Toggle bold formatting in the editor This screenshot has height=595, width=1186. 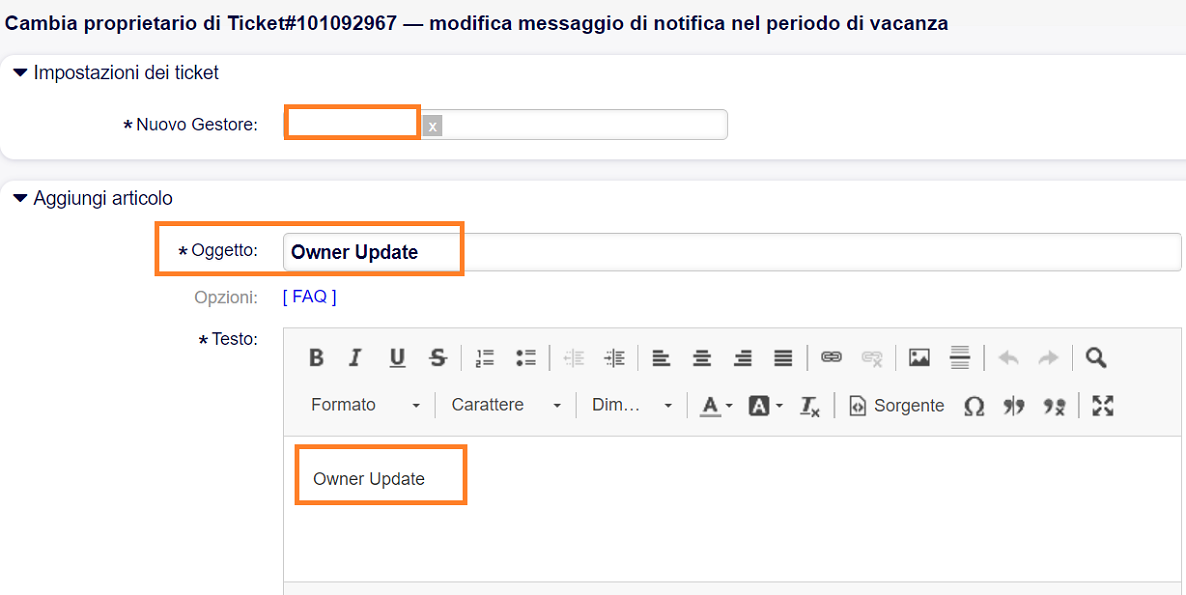click(316, 358)
